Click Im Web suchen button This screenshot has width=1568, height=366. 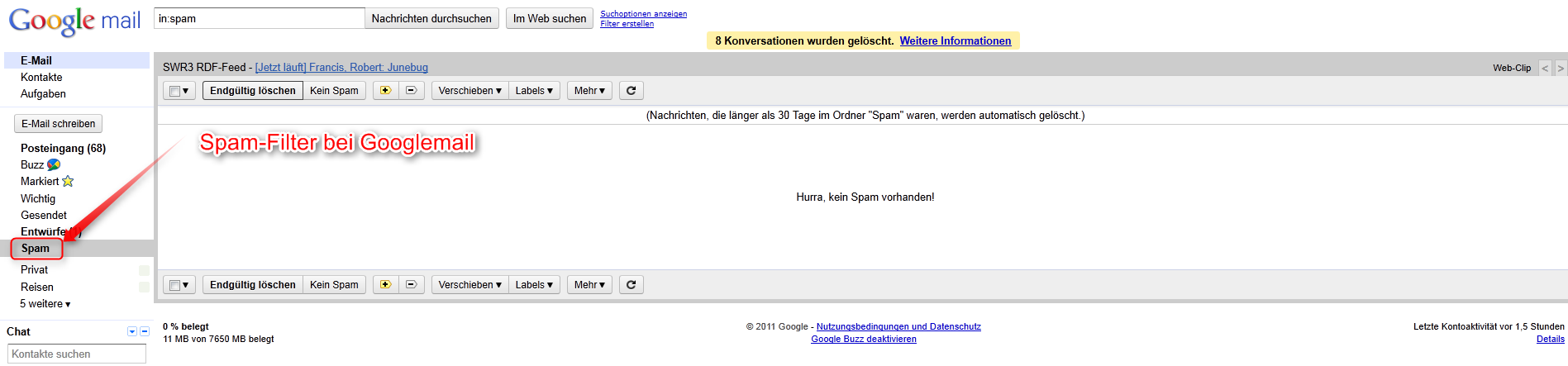pyautogui.click(x=550, y=18)
